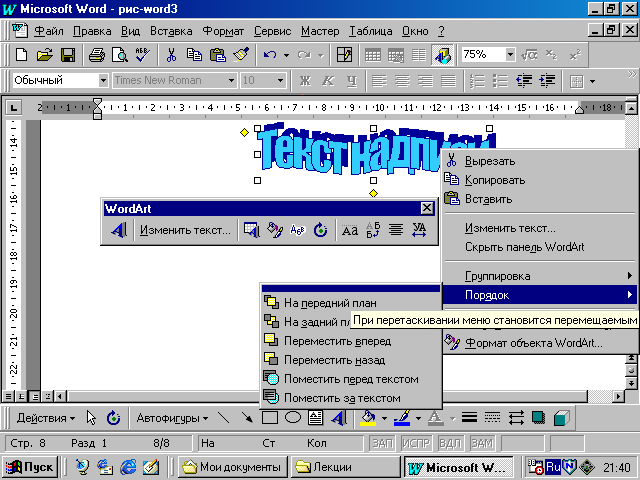Switch to the Лекции taskbar button
The height and width of the screenshot is (480, 640).
click(346, 467)
